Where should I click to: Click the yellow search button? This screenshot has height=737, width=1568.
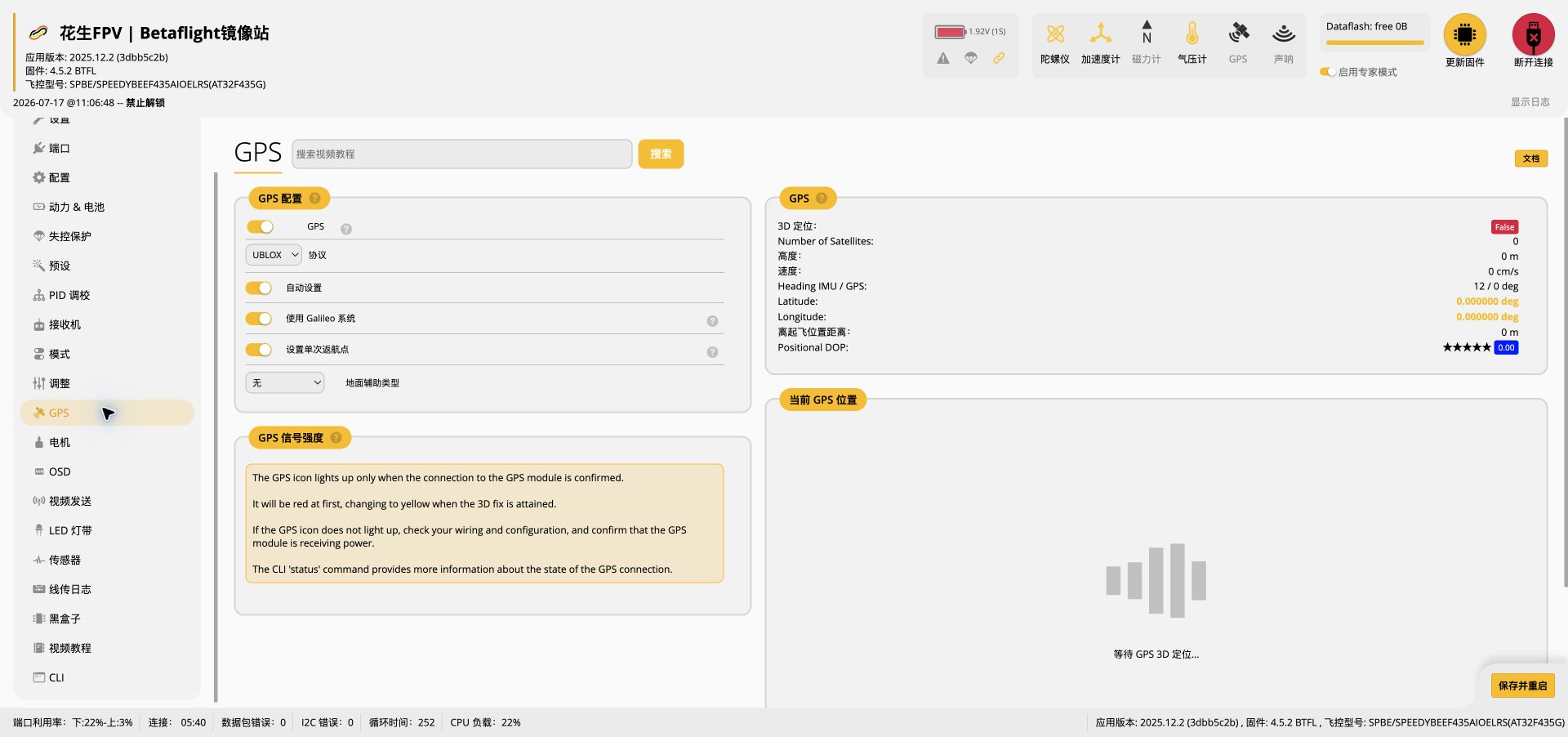tap(661, 154)
